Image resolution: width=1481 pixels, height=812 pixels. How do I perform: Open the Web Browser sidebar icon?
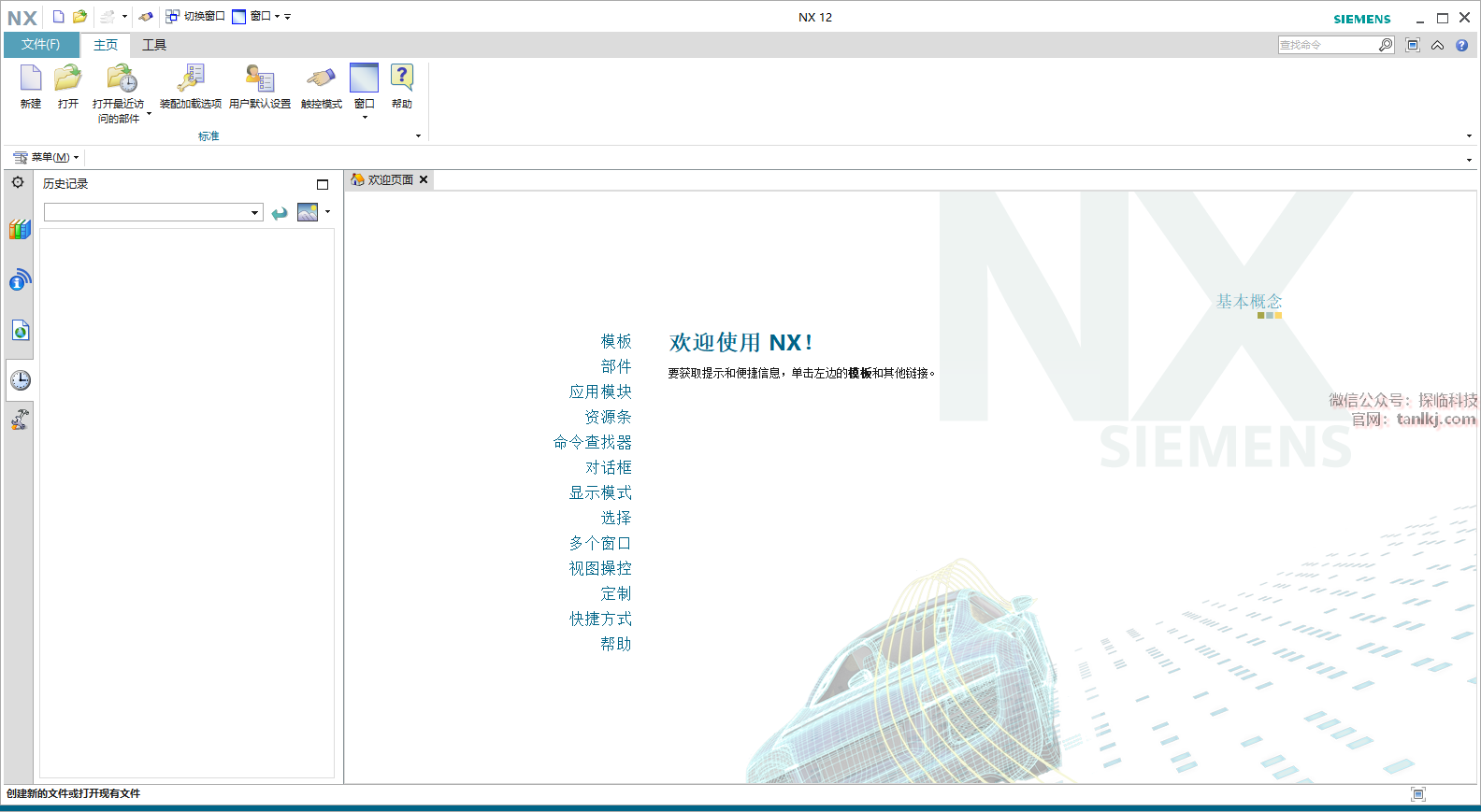pyautogui.click(x=20, y=279)
